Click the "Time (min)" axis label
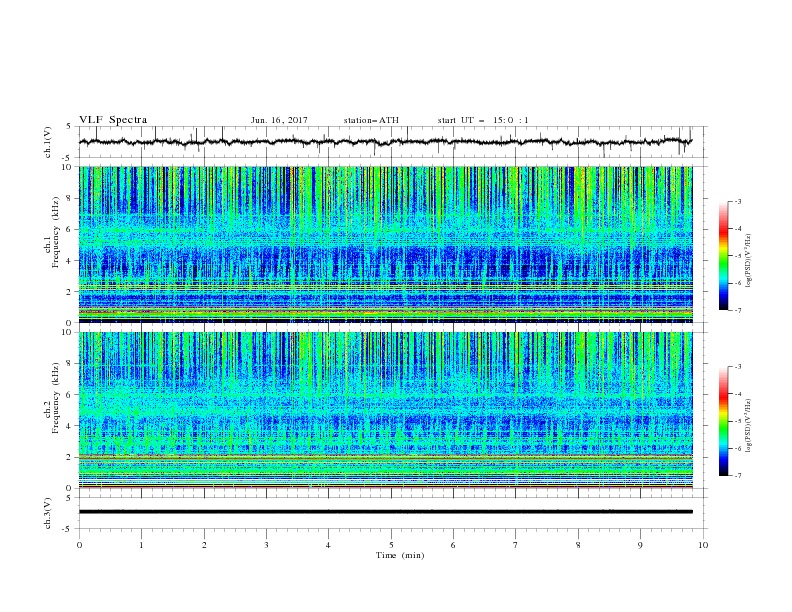This screenshot has width=792, height=612. pyautogui.click(x=400, y=555)
